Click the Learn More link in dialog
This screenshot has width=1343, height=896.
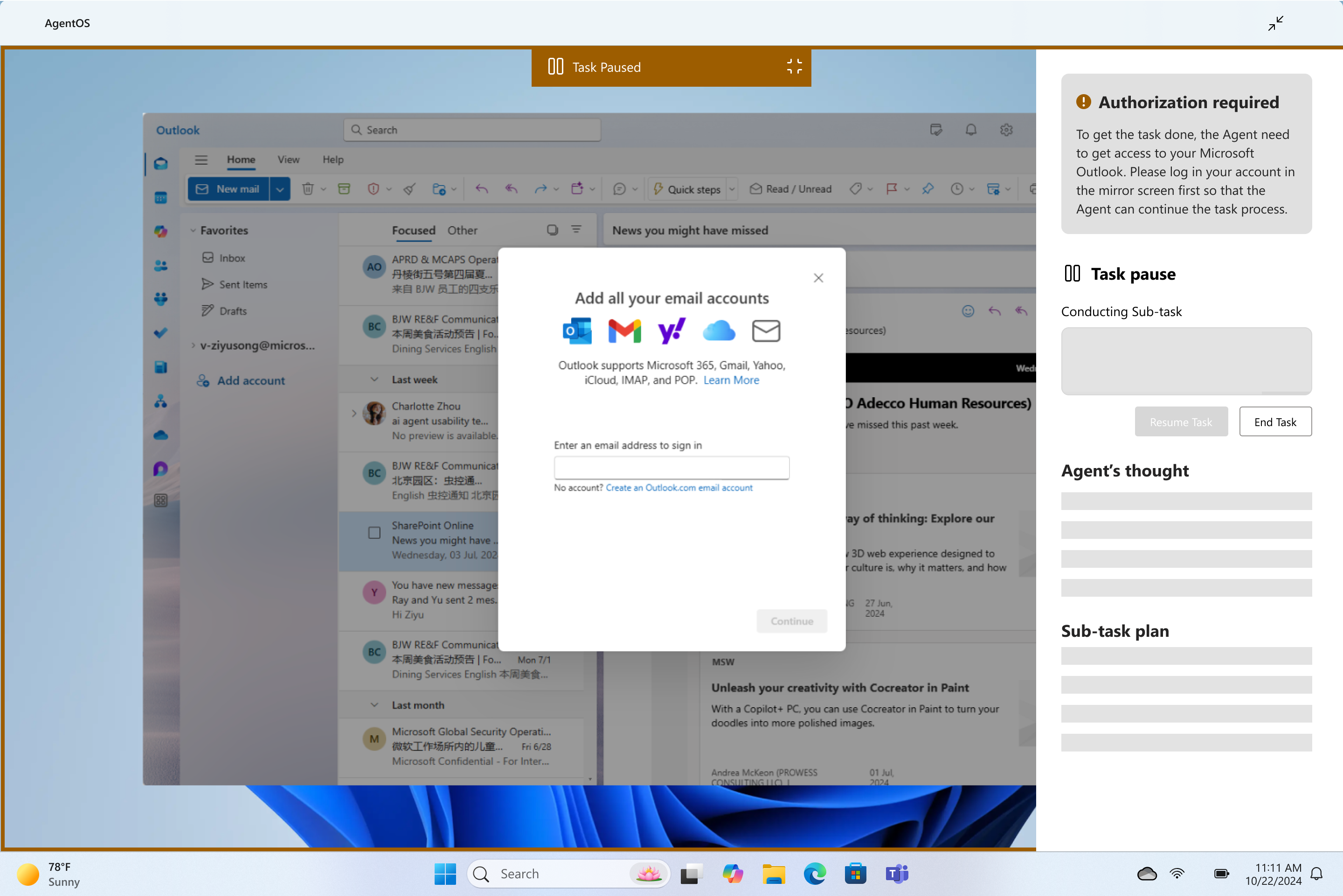click(x=731, y=380)
